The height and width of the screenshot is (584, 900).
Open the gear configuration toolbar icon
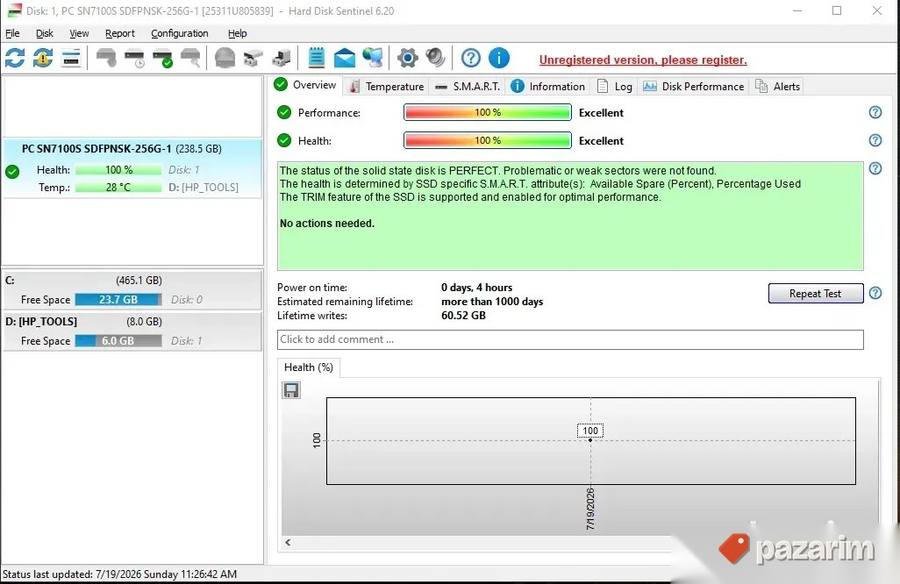pos(407,58)
